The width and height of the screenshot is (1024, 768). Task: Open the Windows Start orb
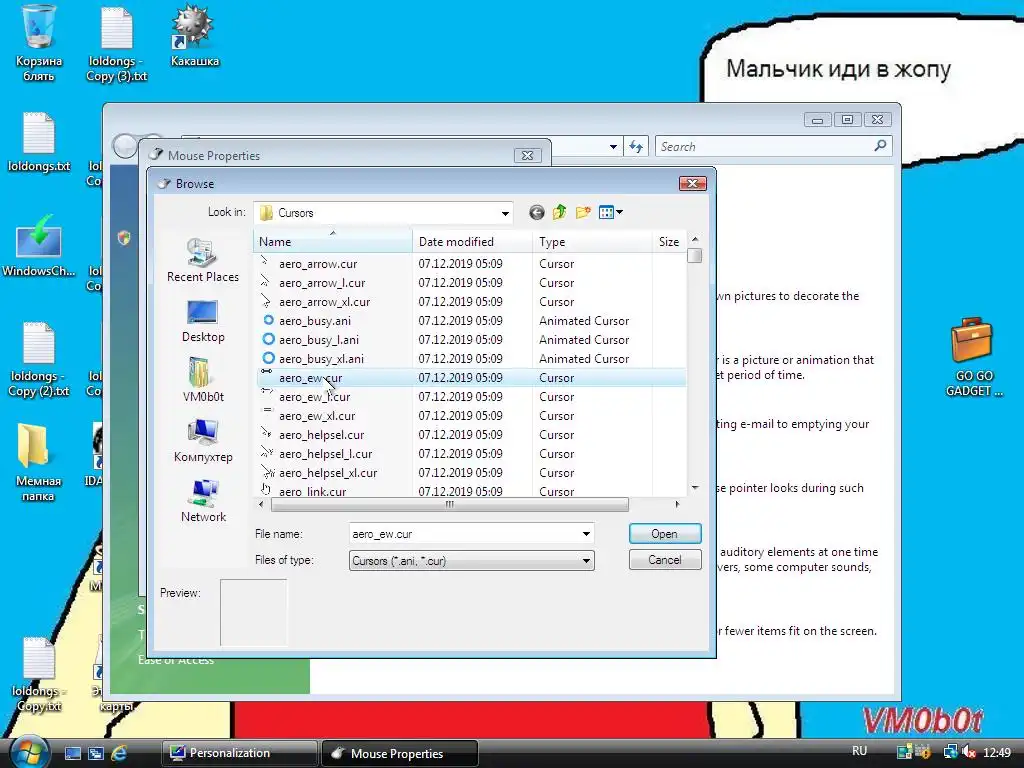click(x=28, y=751)
